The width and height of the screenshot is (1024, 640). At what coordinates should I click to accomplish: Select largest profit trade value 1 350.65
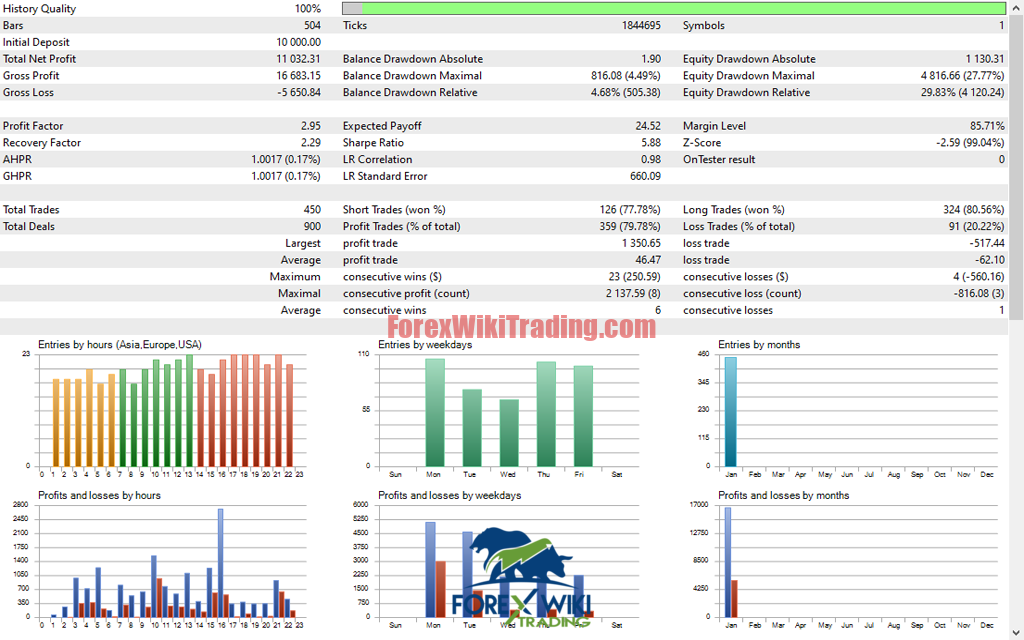click(x=641, y=244)
